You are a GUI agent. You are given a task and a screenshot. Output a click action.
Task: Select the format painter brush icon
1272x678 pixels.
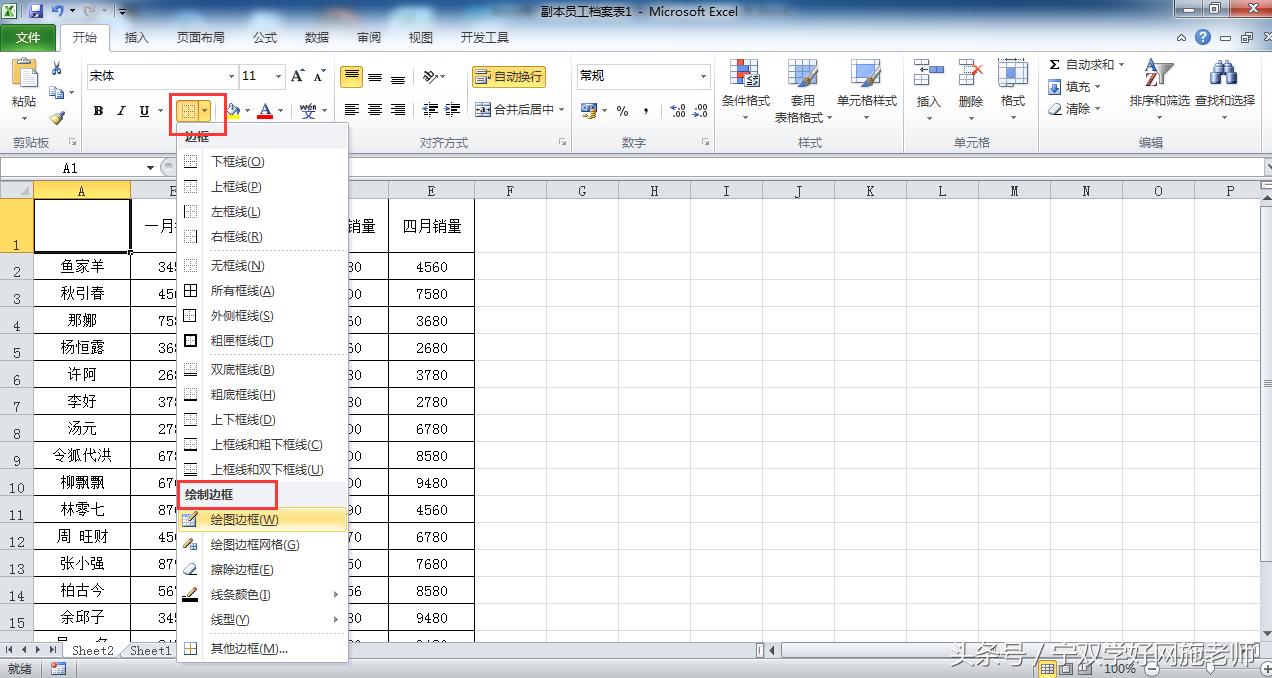pos(57,117)
